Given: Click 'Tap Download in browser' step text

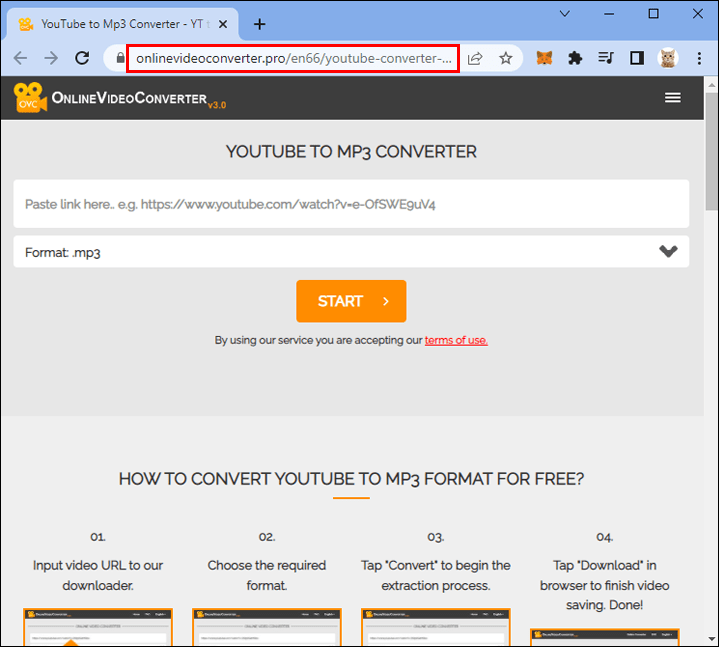Looking at the screenshot, I should coord(604,585).
